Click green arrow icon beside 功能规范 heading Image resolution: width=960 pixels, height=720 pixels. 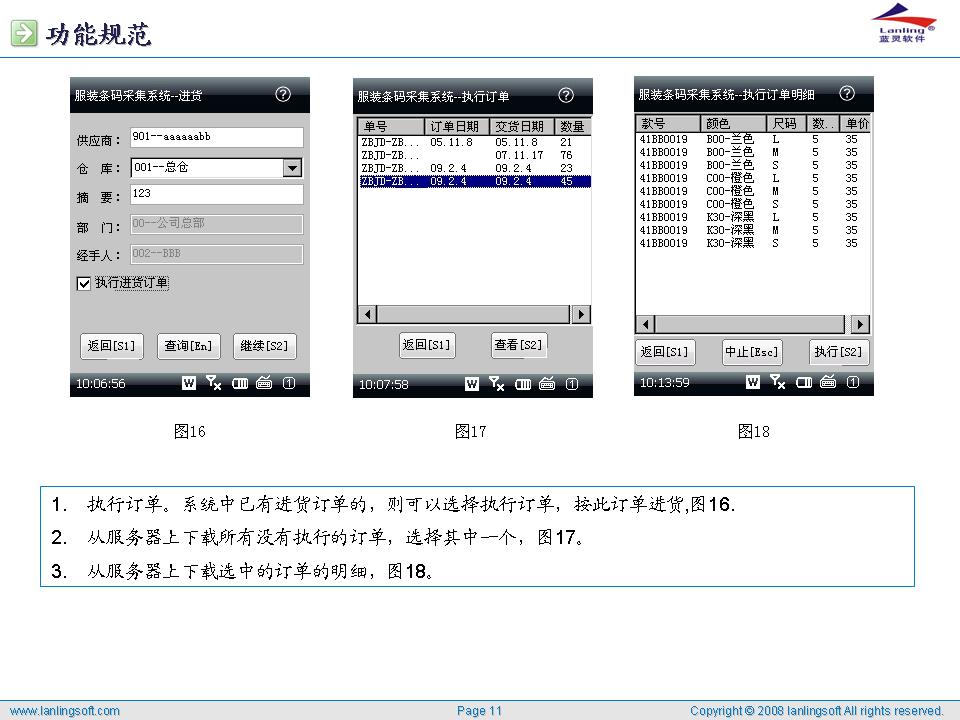click(24, 33)
